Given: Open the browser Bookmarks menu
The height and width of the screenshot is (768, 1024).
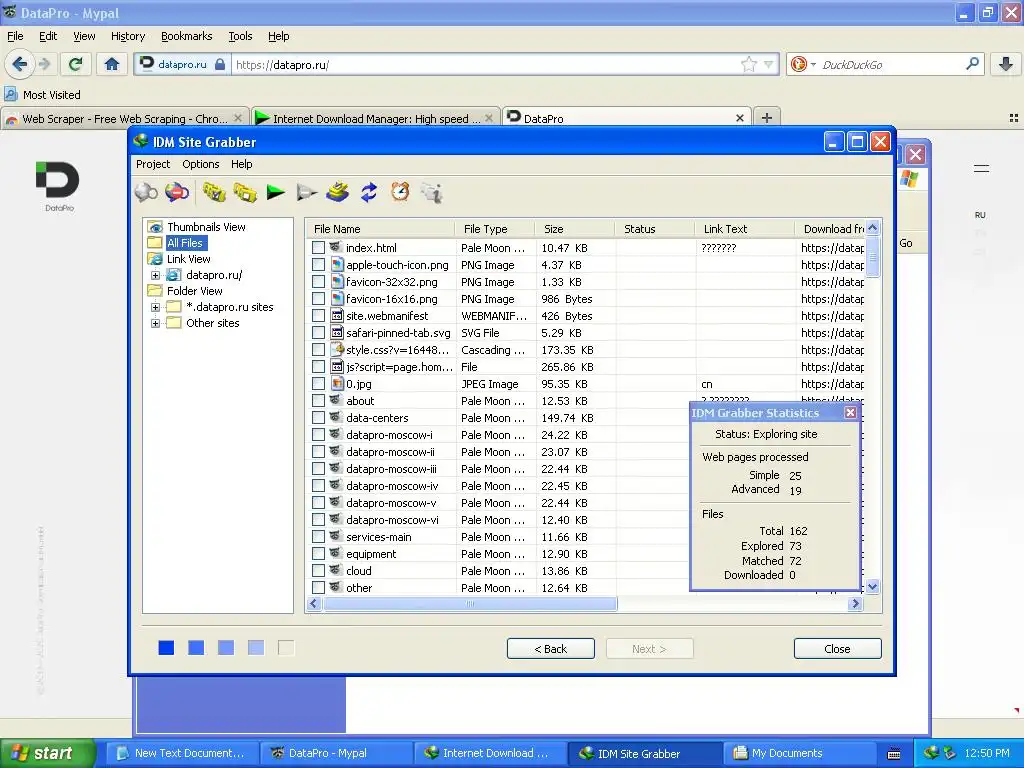Looking at the screenshot, I should (186, 36).
